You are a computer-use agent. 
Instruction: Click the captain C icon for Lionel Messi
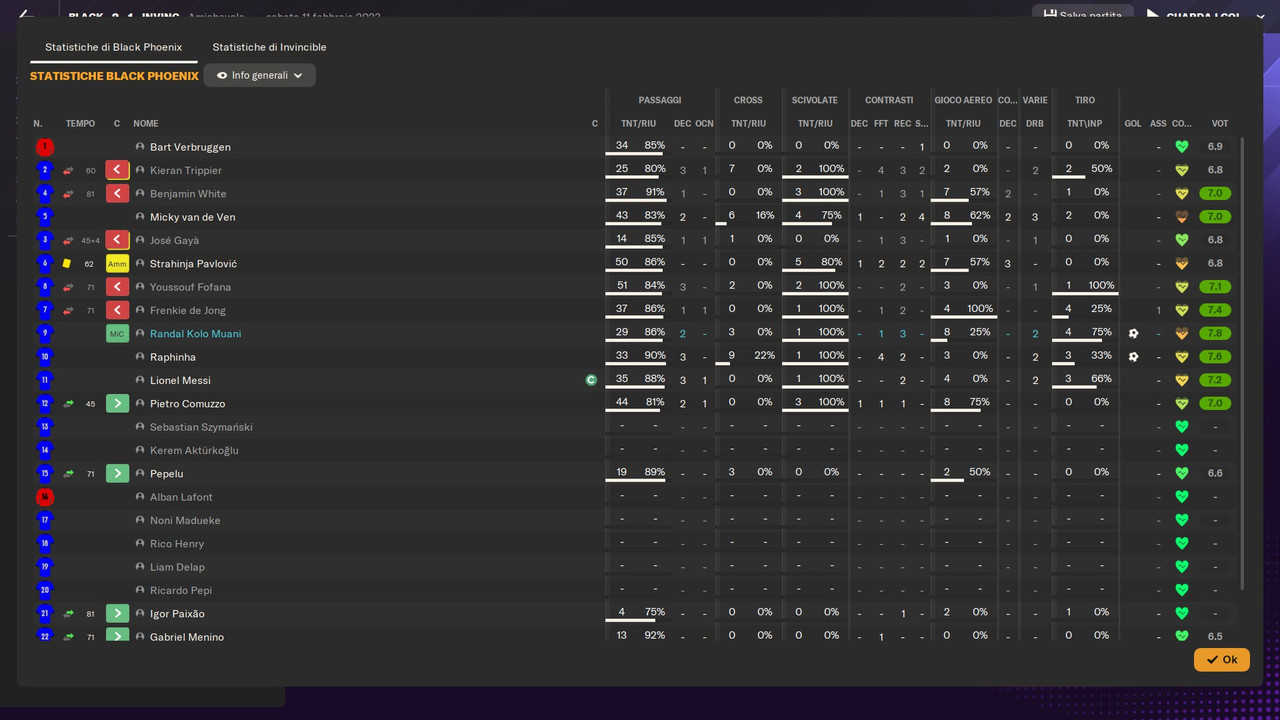tap(591, 380)
